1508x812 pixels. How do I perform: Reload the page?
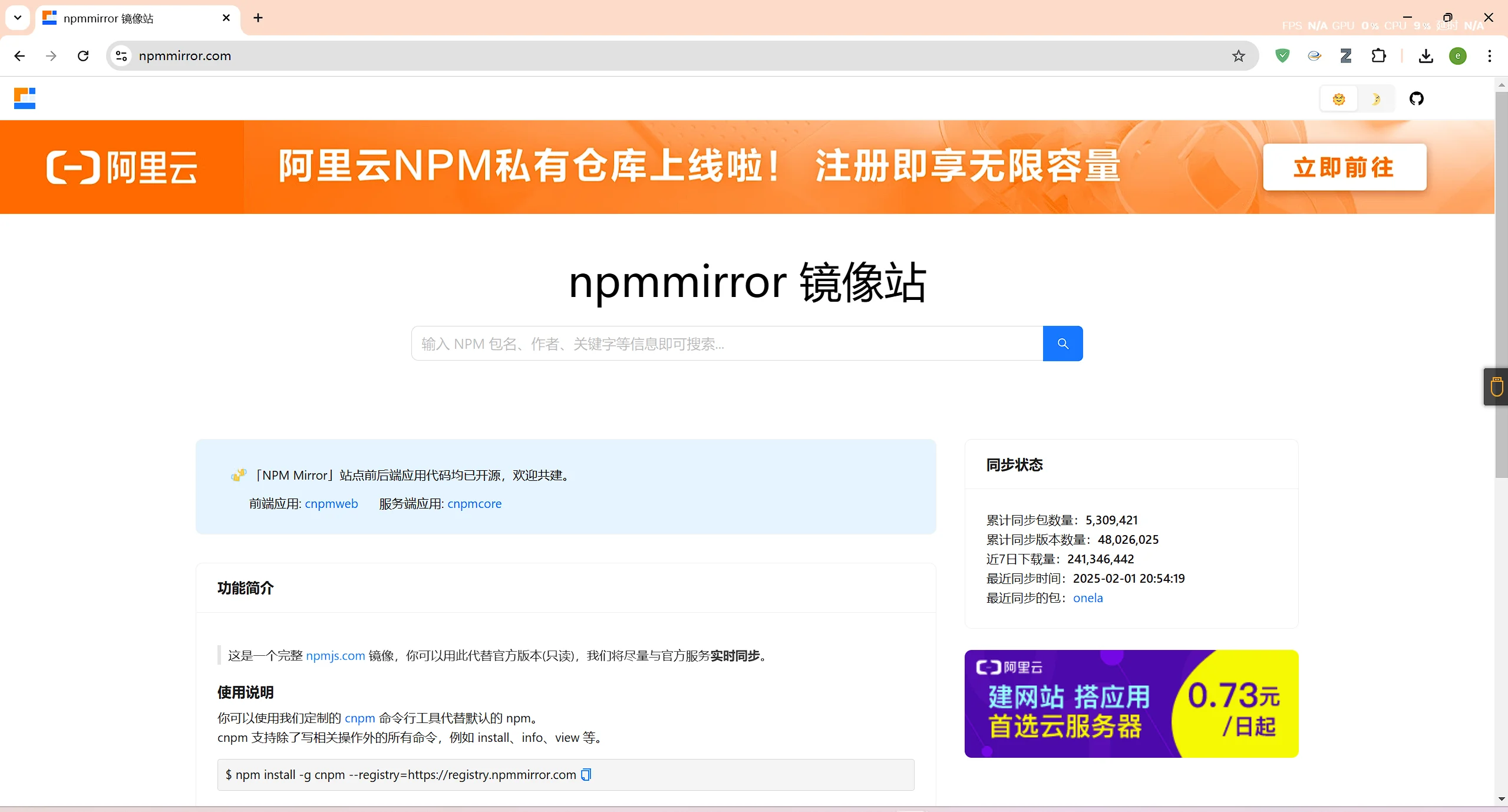(83, 56)
